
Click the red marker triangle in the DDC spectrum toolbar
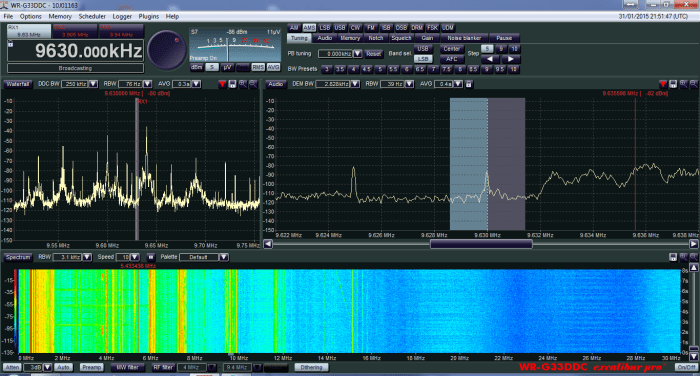click(222, 84)
